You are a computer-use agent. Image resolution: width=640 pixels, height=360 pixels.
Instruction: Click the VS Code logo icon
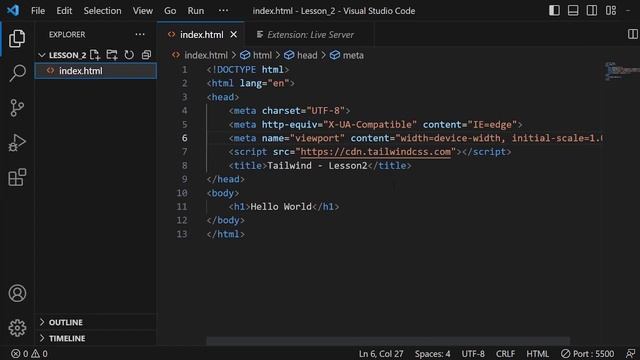tap(13, 10)
